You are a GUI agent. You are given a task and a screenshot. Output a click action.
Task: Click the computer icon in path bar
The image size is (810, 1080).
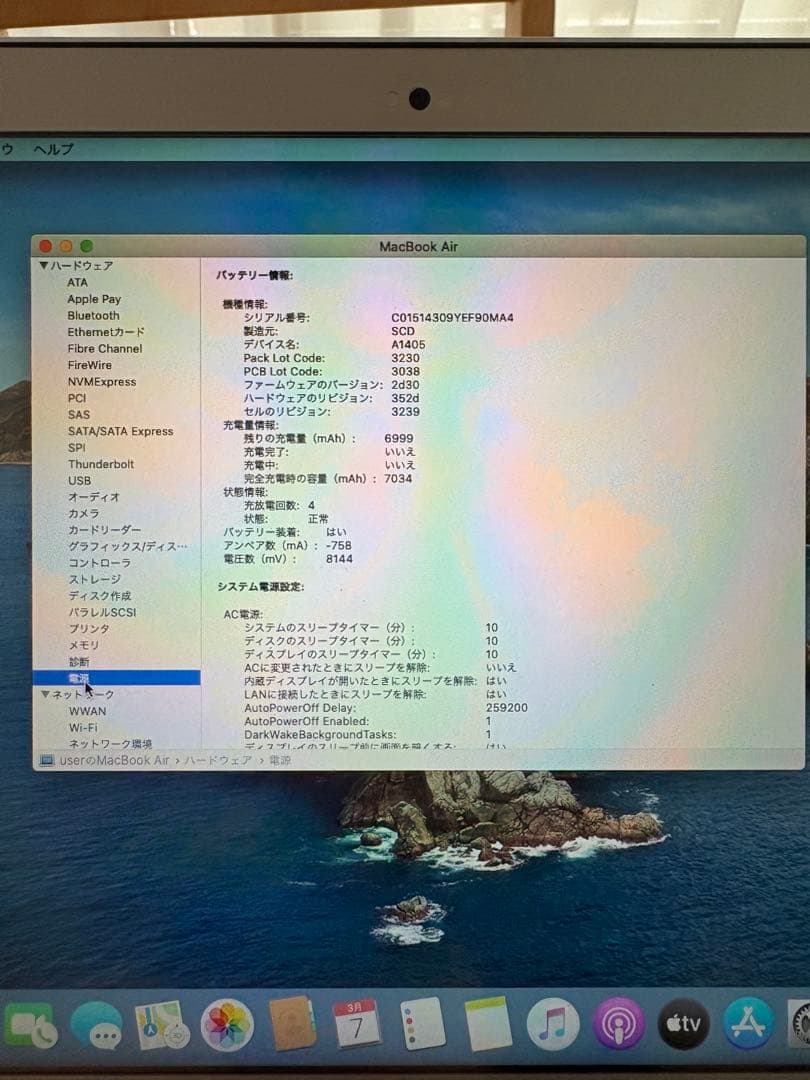[x=47, y=760]
